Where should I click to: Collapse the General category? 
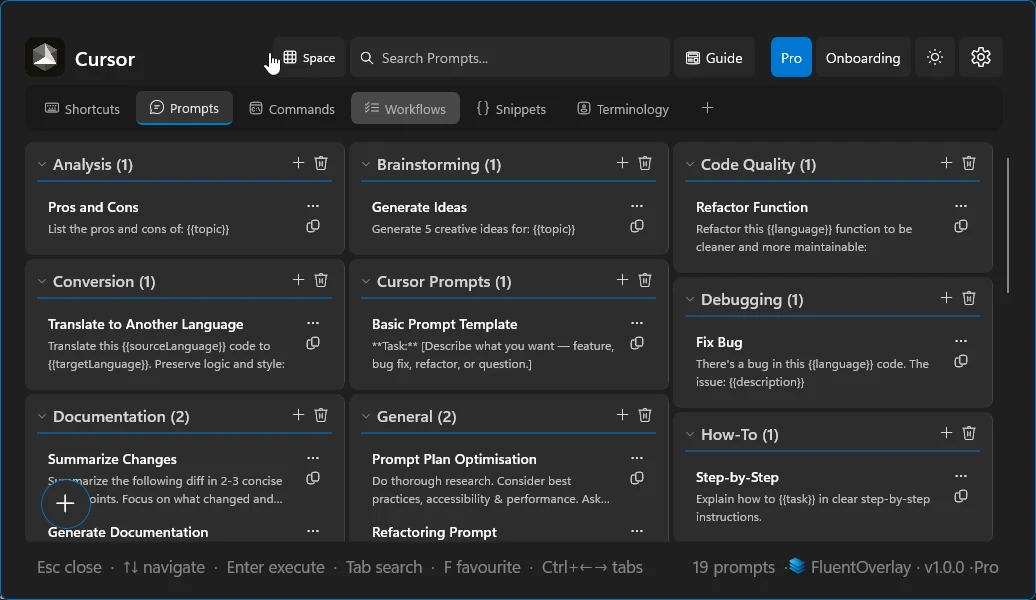coord(365,417)
